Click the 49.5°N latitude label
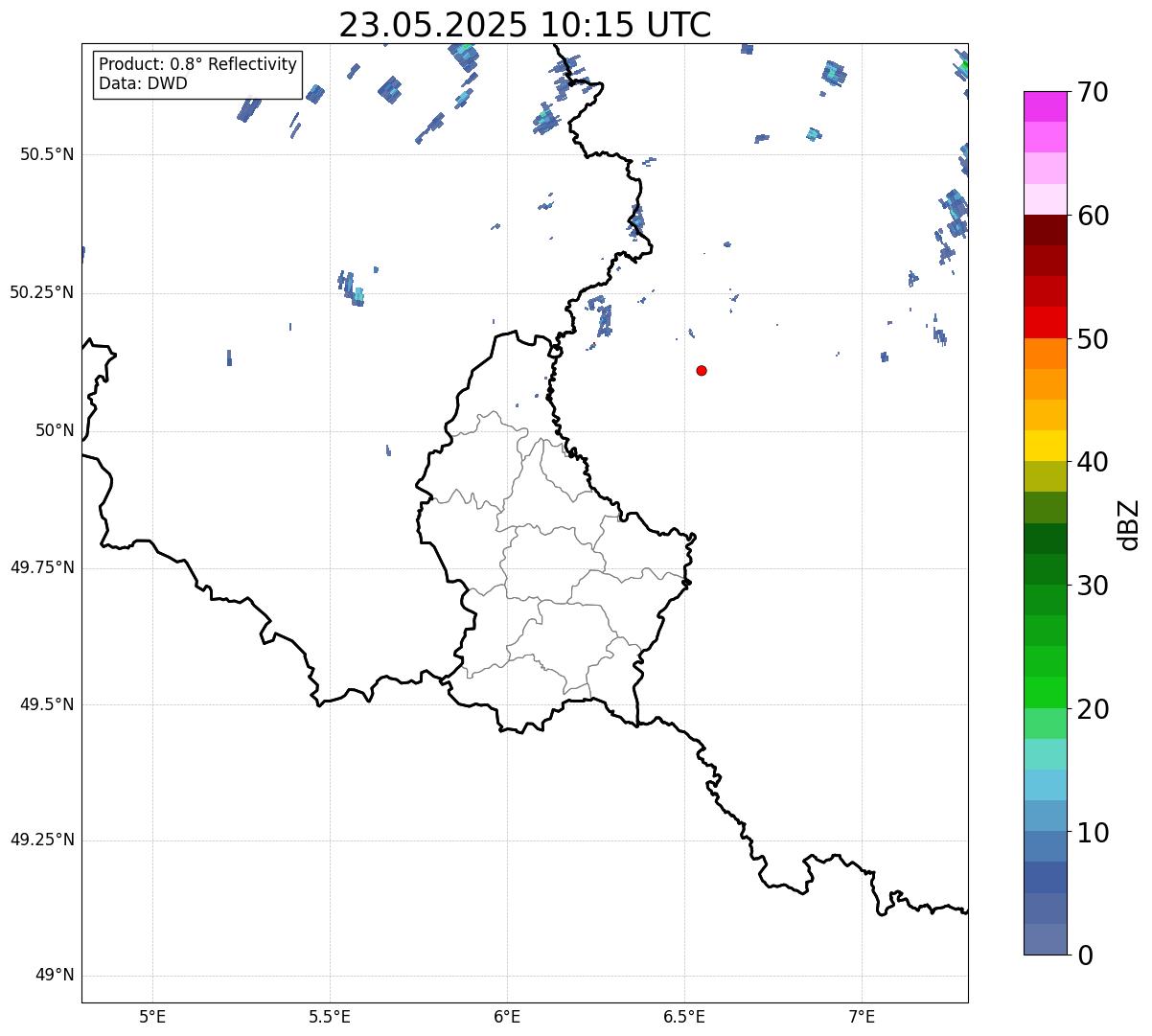 (x=47, y=704)
